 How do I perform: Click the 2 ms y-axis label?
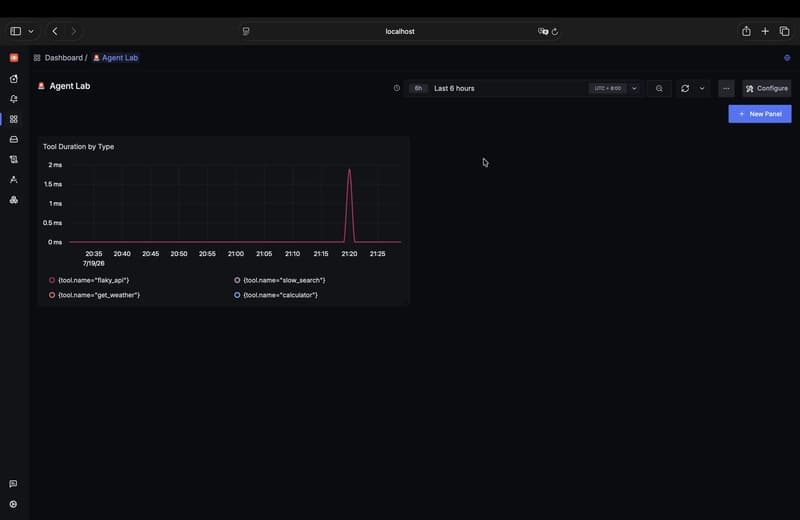pos(55,165)
